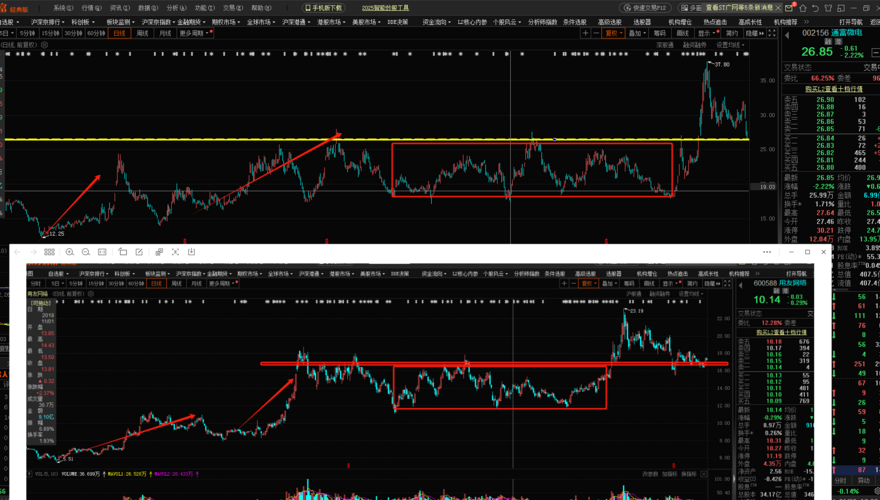Open the 多窗 multi-window button
This screenshot has width=880, height=500.
tap(691, 8)
